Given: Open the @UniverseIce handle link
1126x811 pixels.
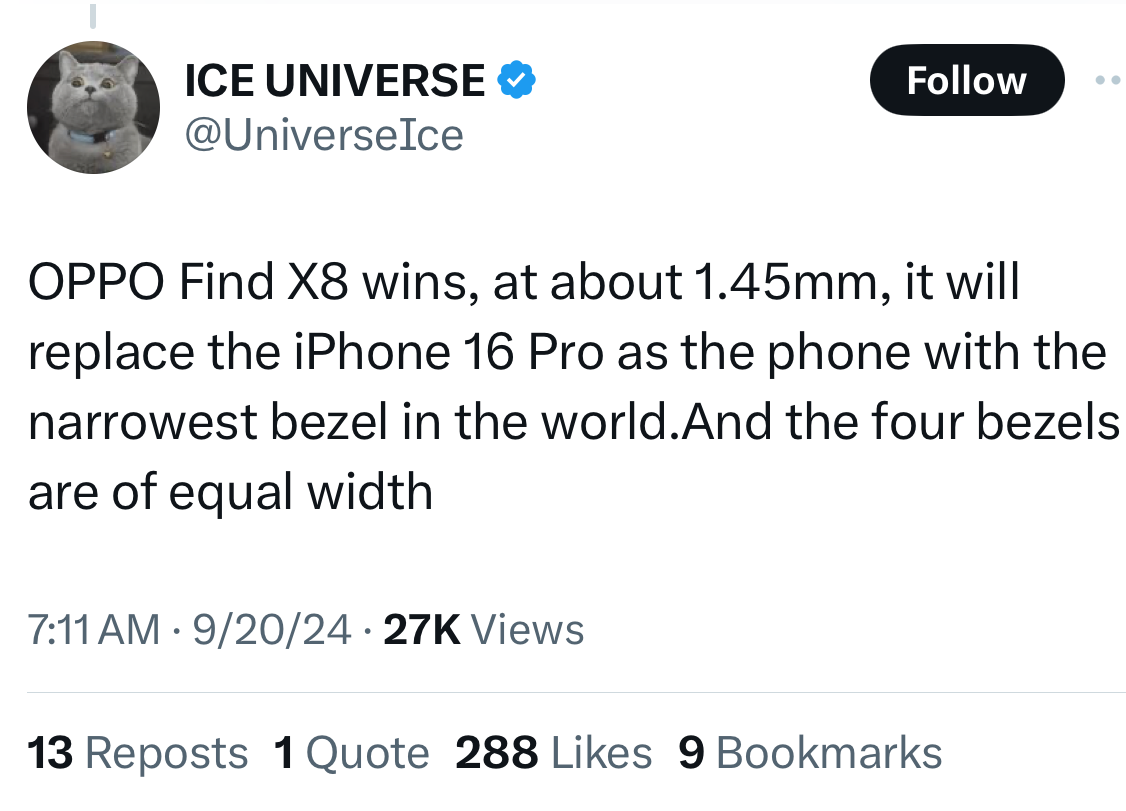Looking at the screenshot, I should pos(324,134).
